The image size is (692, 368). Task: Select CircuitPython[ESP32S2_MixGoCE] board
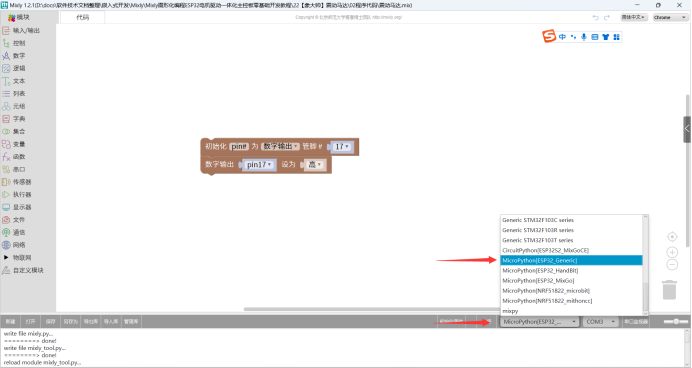[x=571, y=251]
